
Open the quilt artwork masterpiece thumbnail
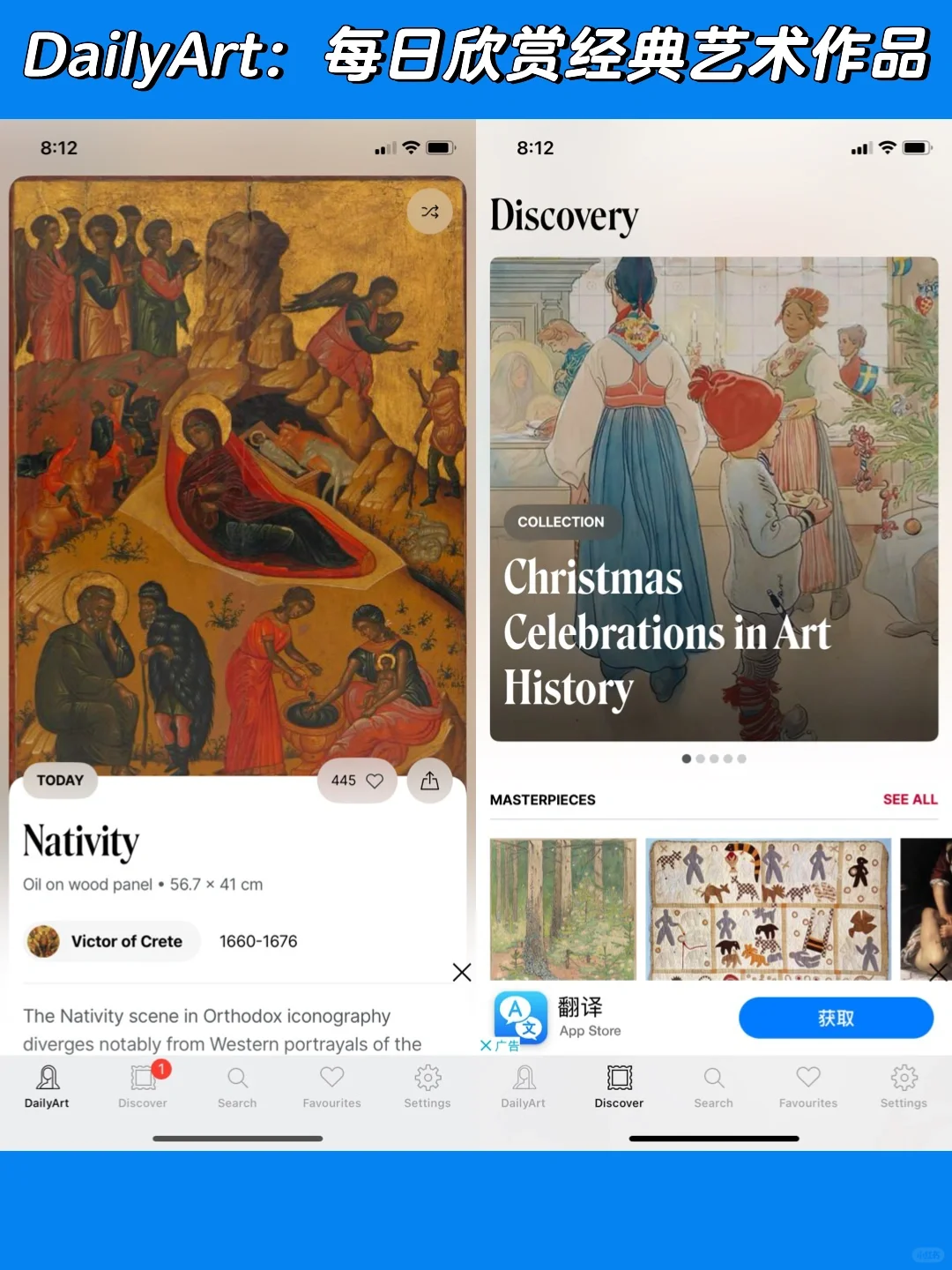click(x=769, y=908)
